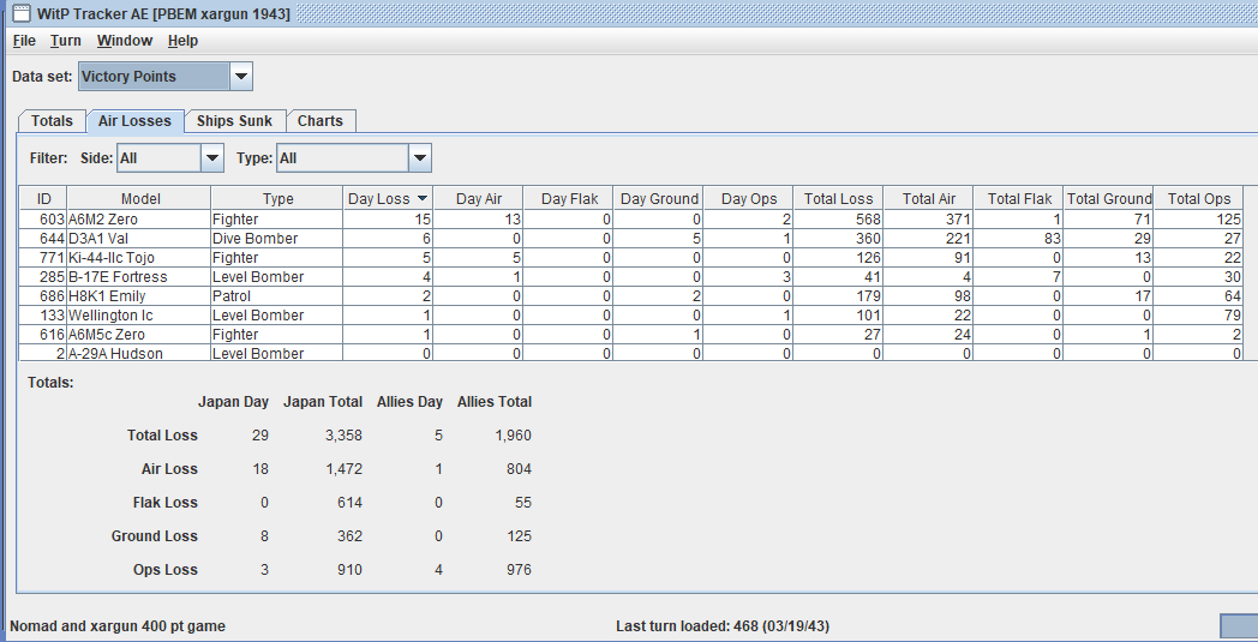Sort by the Total Air column header
Viewport: 1258px width, 642px height.
pos(928,198)
